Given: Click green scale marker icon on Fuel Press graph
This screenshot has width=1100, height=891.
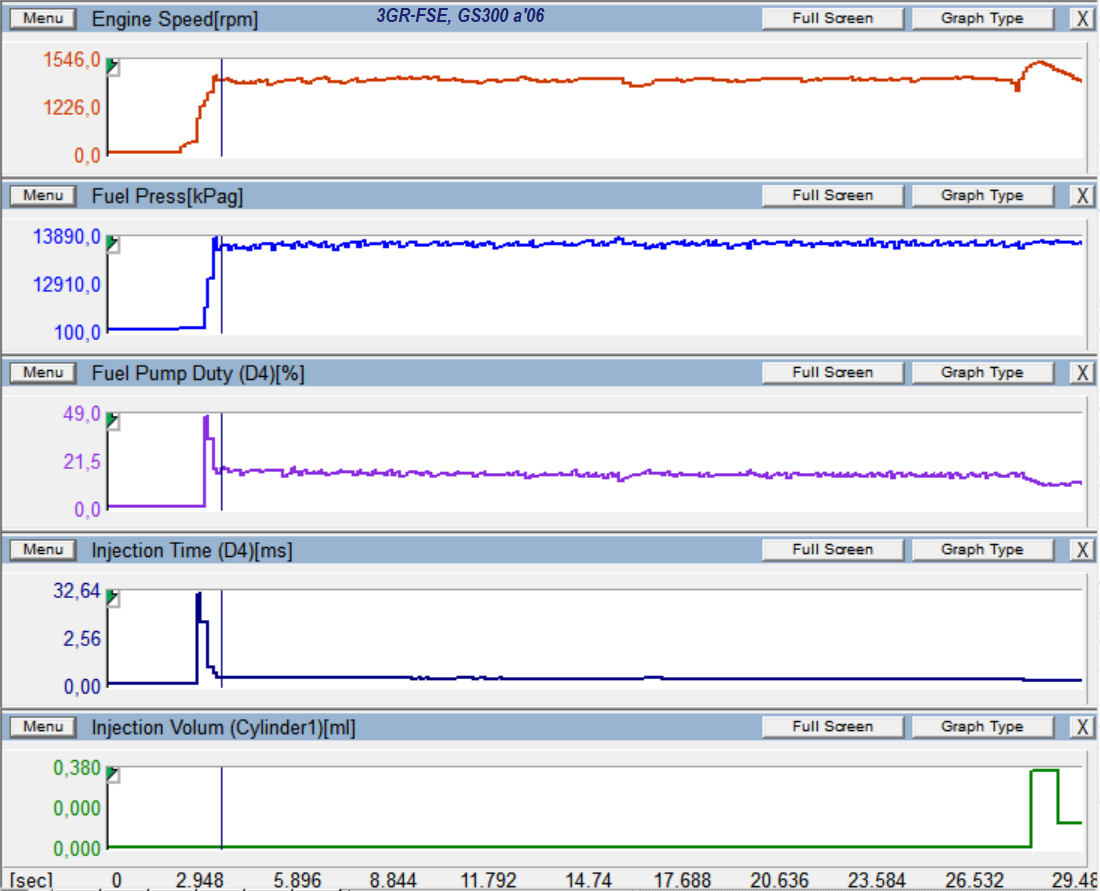Looking at the screenshot, I should [x=113, y=244].
